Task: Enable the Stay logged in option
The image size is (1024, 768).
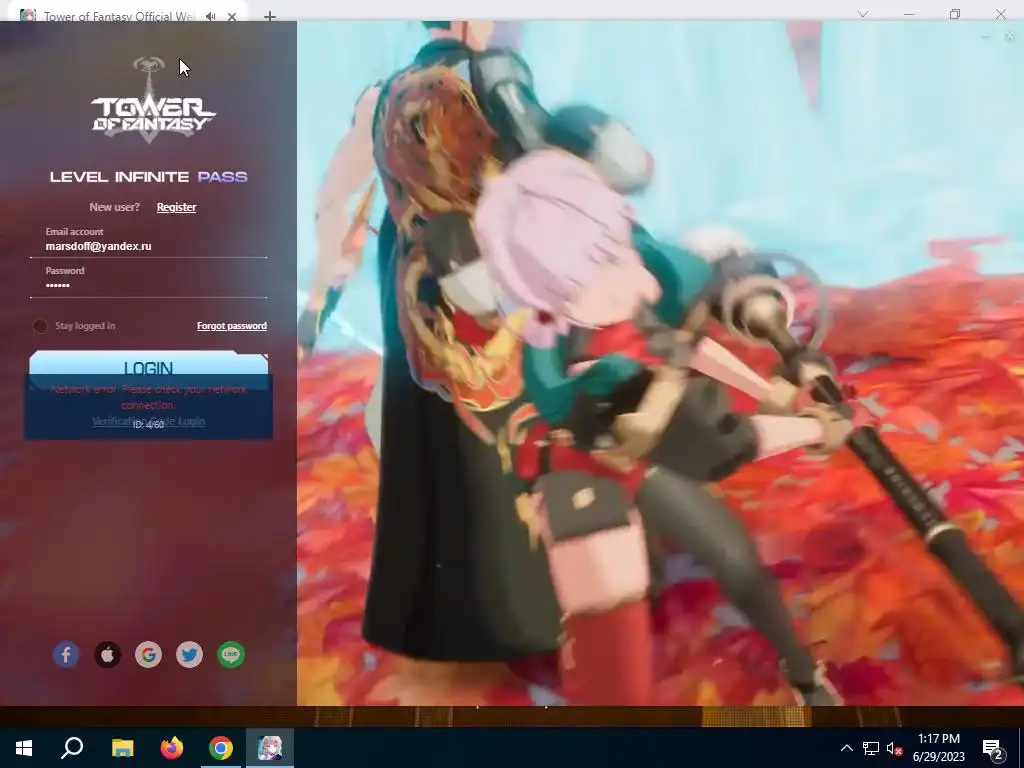Action: click(x=40, y=326)
